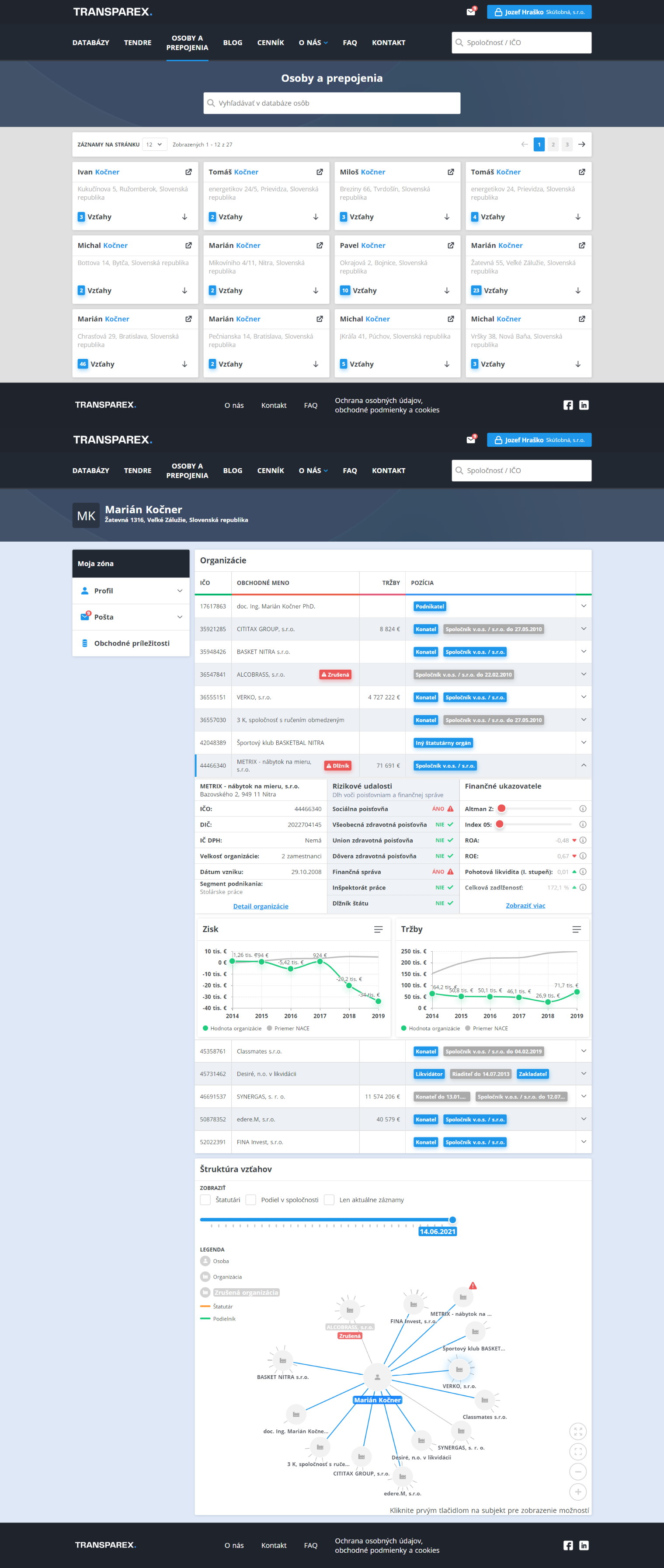Viewport: 664px width, 1568px height.
Task: Open the TENDRE menu item in top navigation
Action: point(138,42)
